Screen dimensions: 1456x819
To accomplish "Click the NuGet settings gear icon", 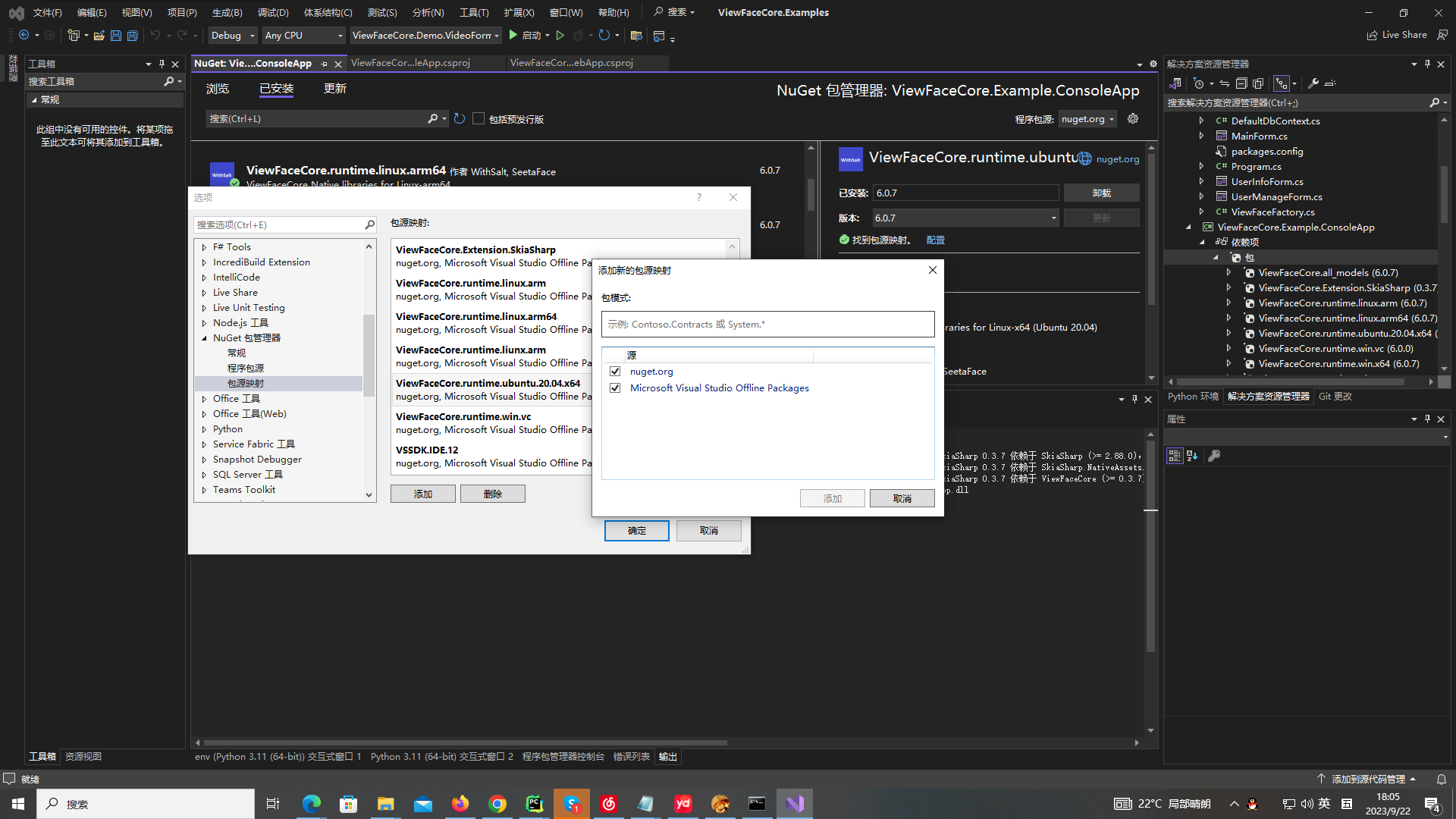I will click(x=1133, y=119).
